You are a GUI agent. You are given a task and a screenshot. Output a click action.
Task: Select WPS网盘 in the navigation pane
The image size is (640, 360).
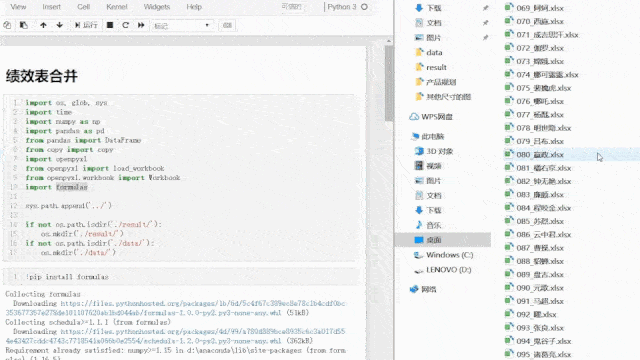[437, 117]
